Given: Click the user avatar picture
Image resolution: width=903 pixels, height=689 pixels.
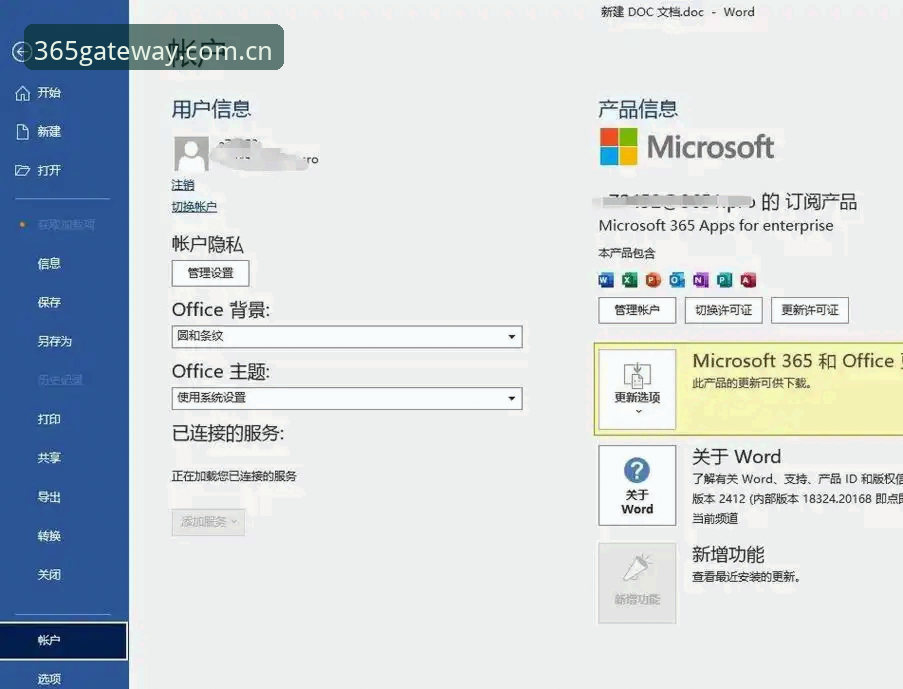Looking at the screenshot, I should click(x=191, y=154).
